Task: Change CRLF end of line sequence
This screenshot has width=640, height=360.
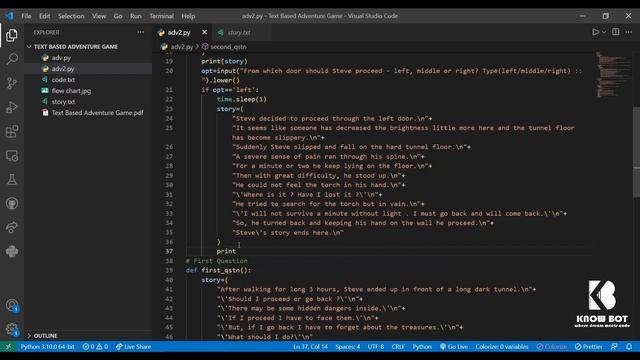Action: 398,347
